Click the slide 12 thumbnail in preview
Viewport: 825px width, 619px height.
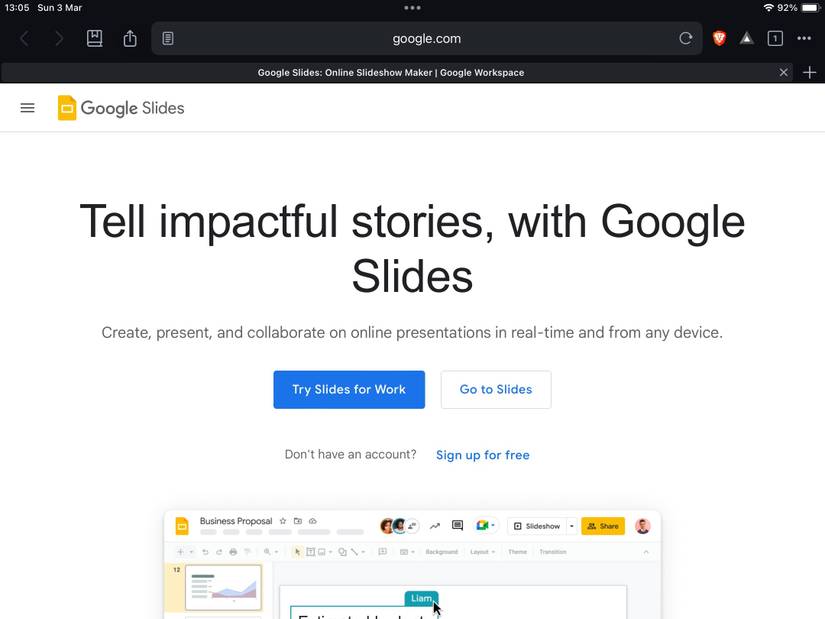point(223,587)
